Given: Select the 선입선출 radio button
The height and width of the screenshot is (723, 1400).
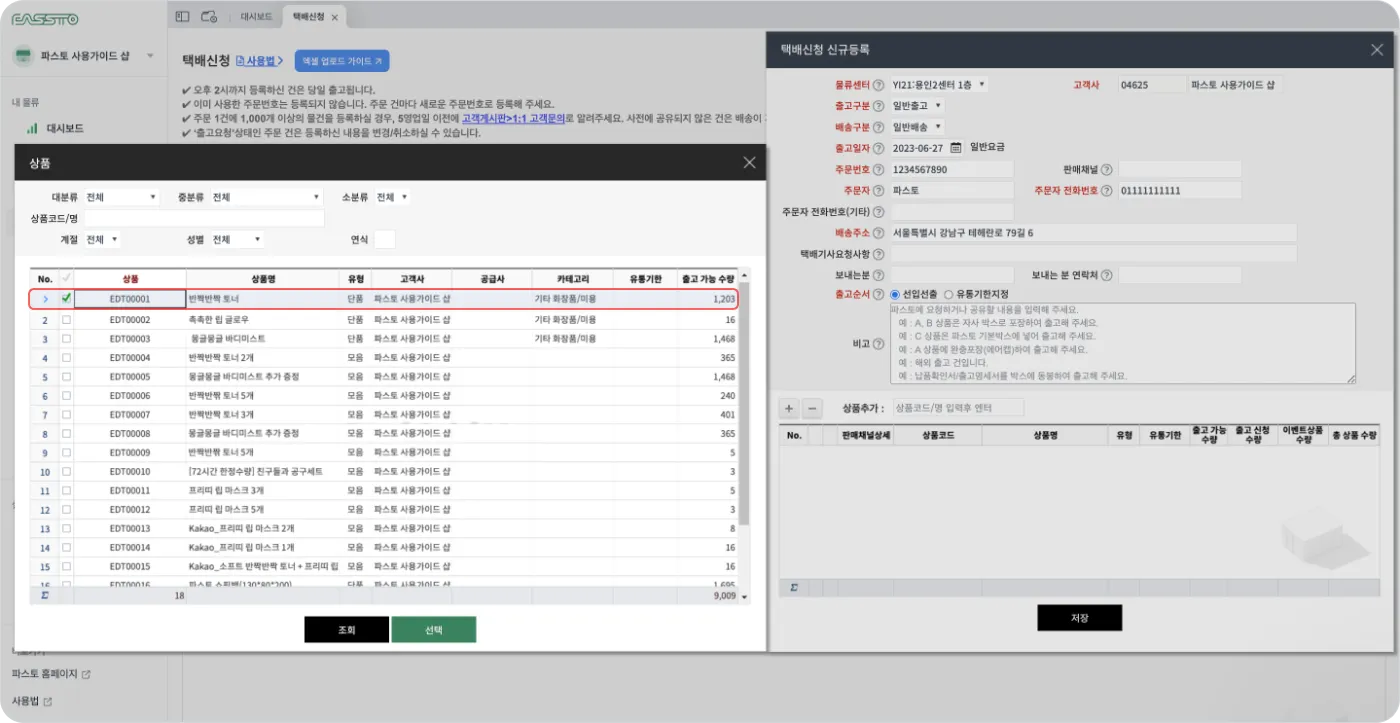Looking at the screenshot, I should tap(895, 295).
